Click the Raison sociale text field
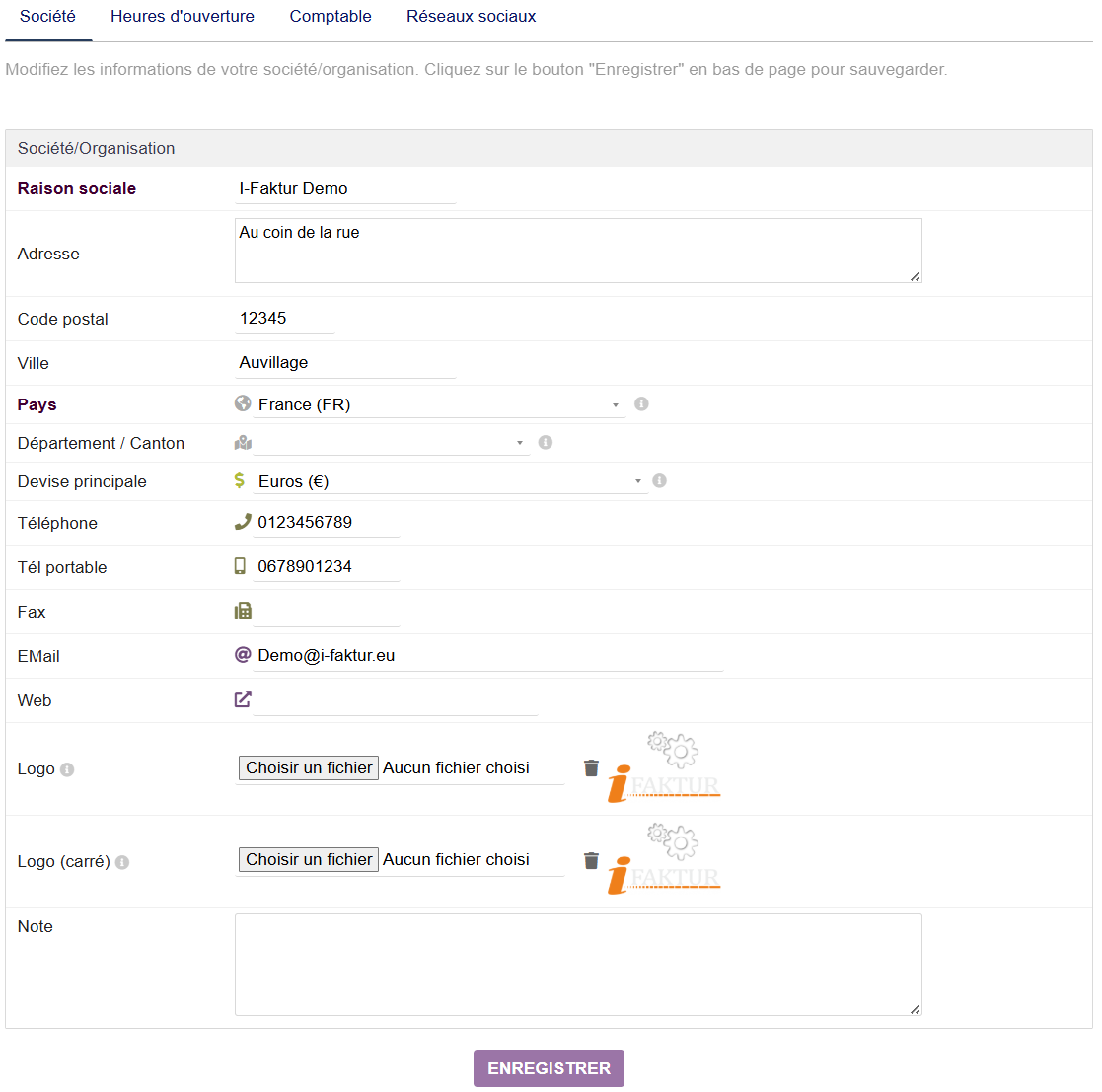1102x1092 pixels. (x=345, y=189)
